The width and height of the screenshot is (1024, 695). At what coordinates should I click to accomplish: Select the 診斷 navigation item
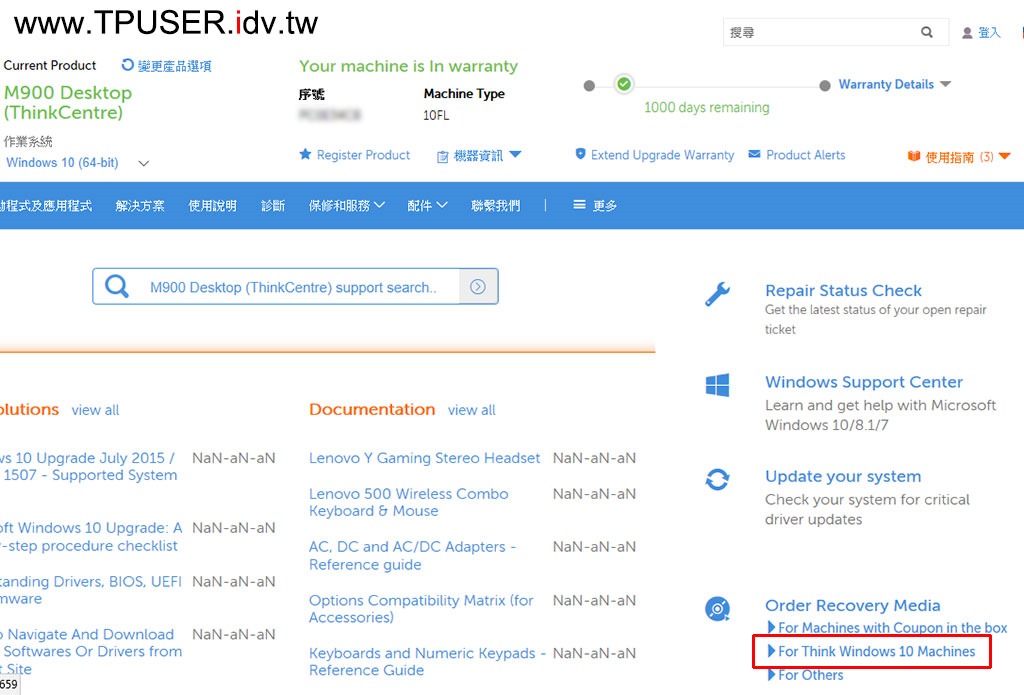[x=273, y=206]
